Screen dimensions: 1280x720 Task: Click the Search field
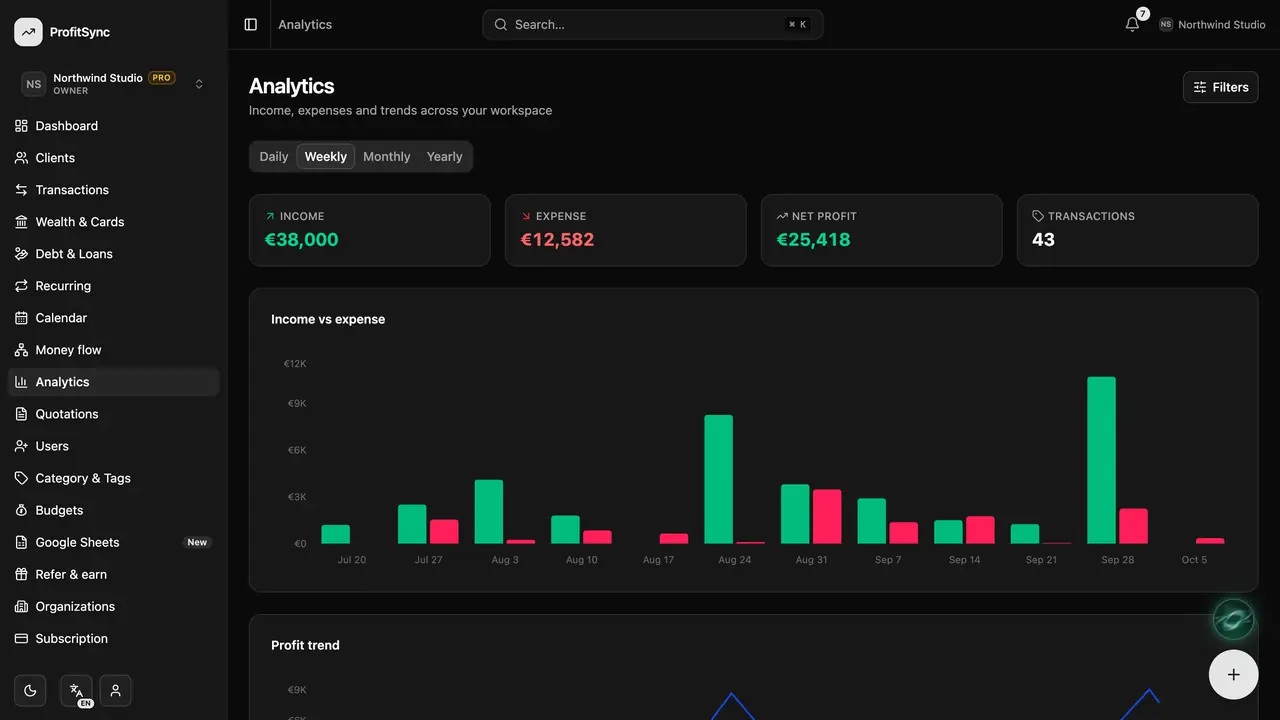[653, 24]
